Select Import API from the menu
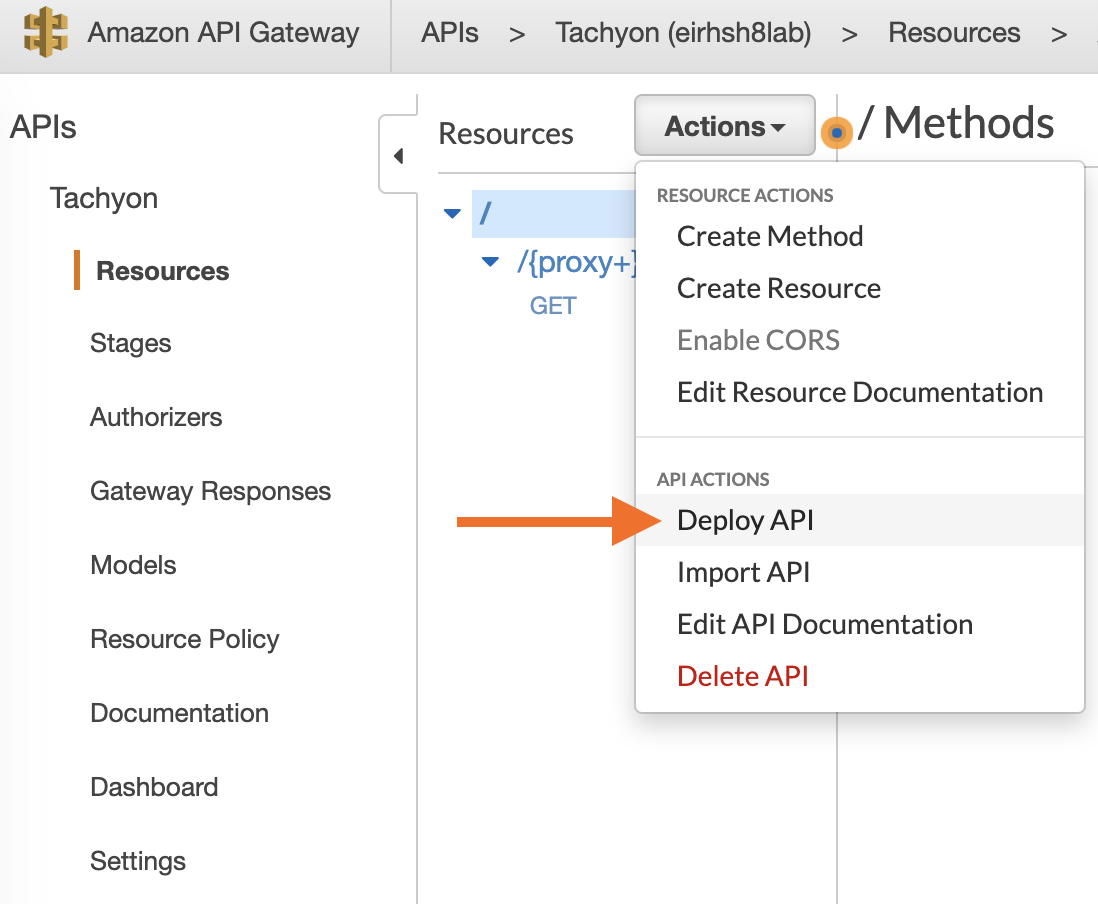1098x904 pixels. click(743, 572)
